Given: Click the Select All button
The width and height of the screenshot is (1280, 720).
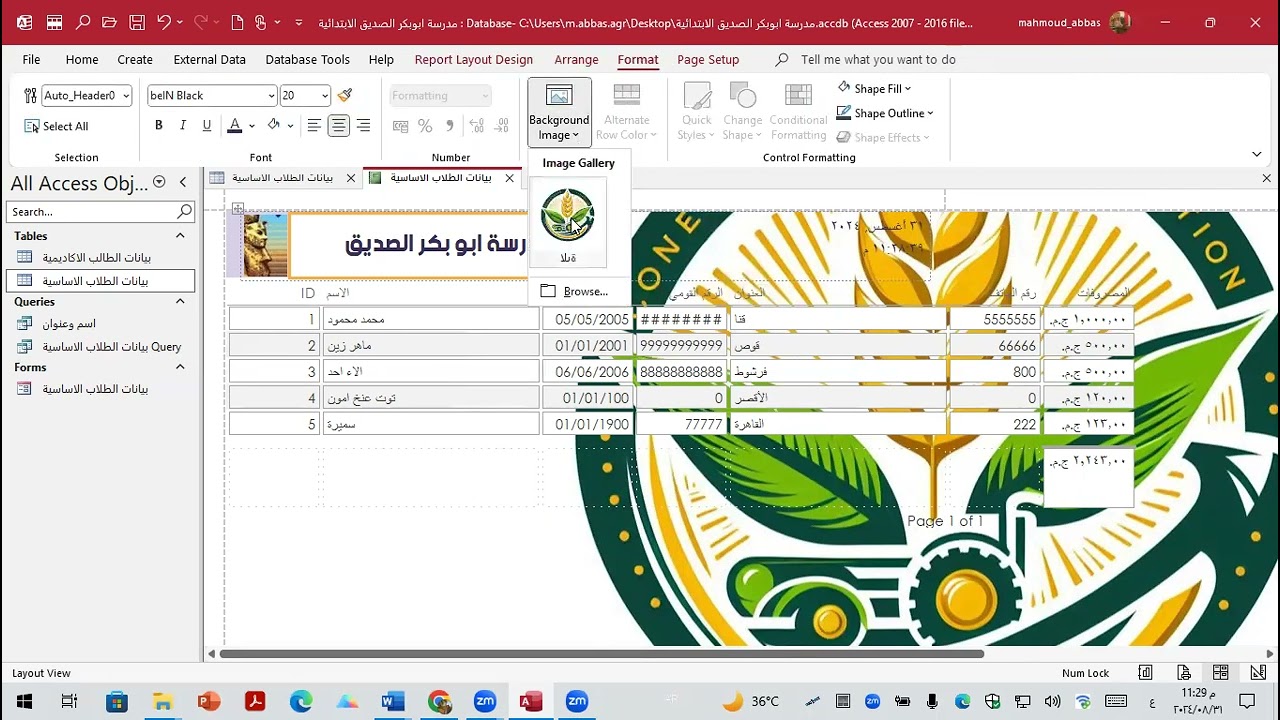Looking at the screenshot, I should coord(57,126).
